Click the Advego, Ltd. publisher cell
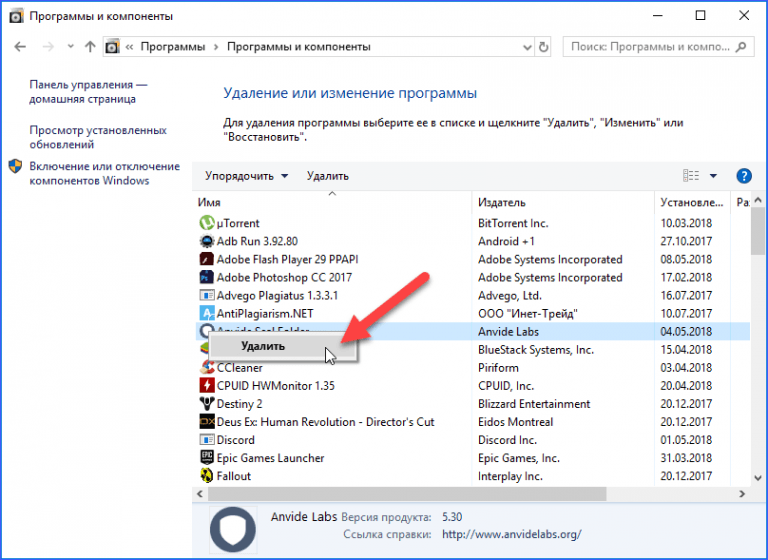 click(x=509, y=296)
